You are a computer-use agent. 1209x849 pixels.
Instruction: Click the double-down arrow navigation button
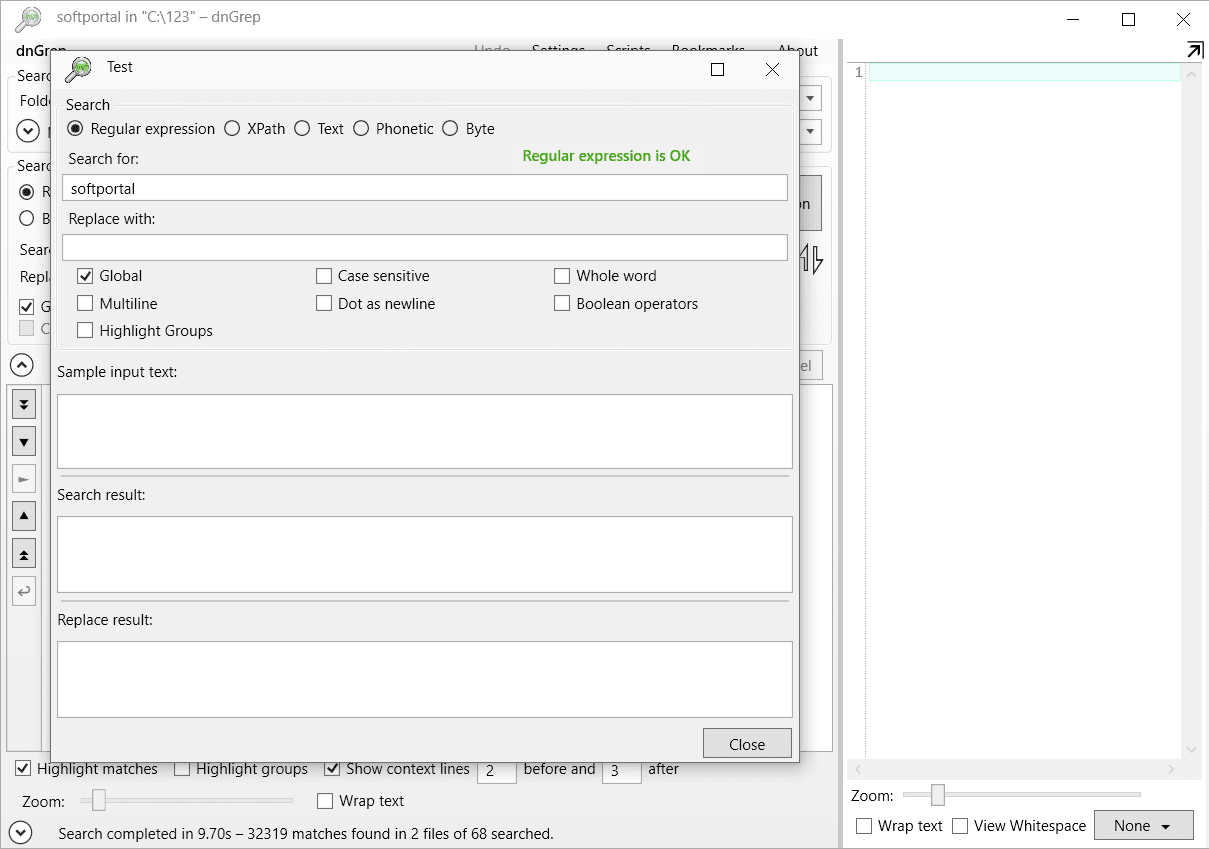pyautogui.click(x=24, y=404)
